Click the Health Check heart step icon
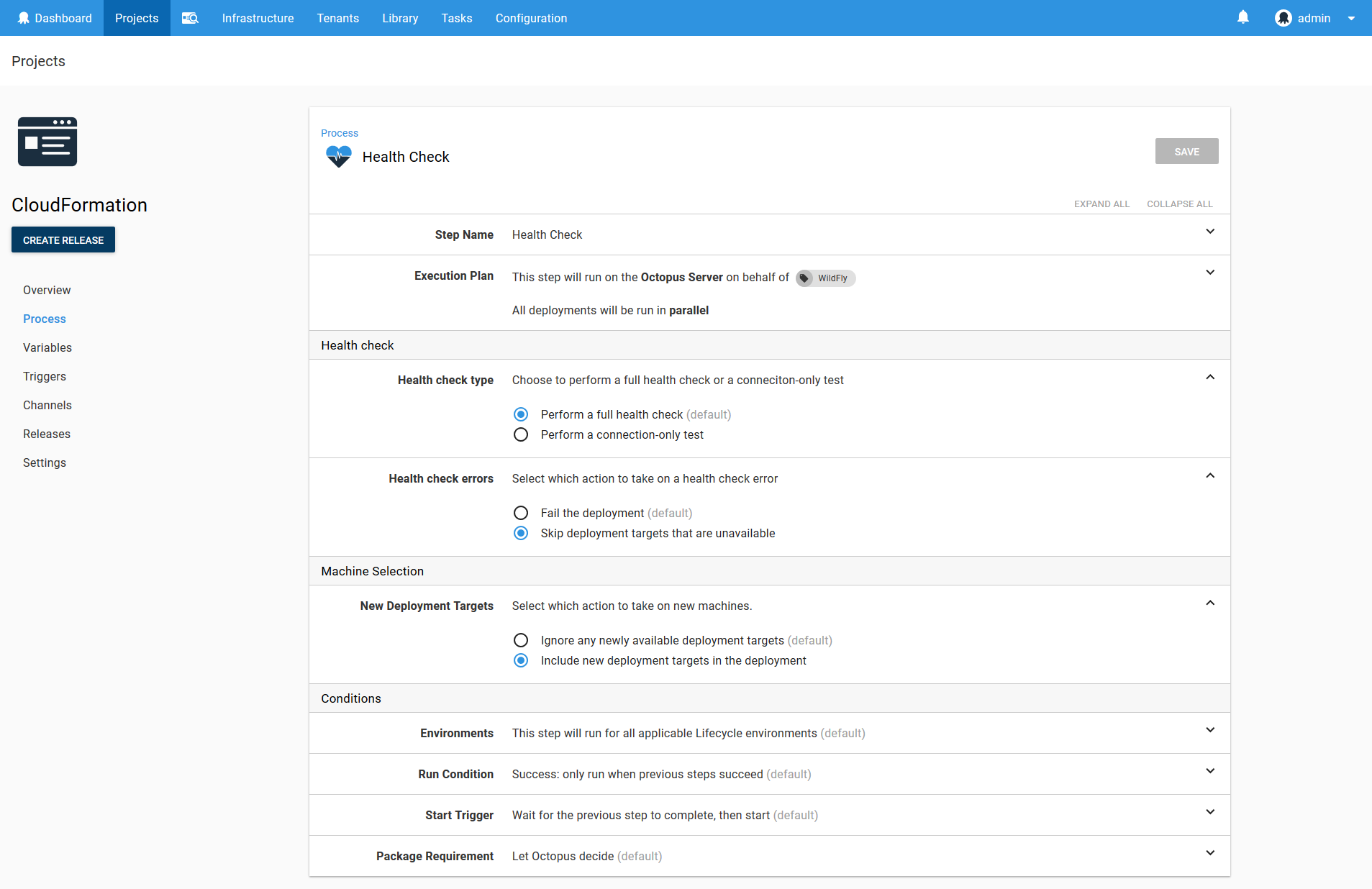This screenshot has width=1372, height=889. click(x=338, y=156)
